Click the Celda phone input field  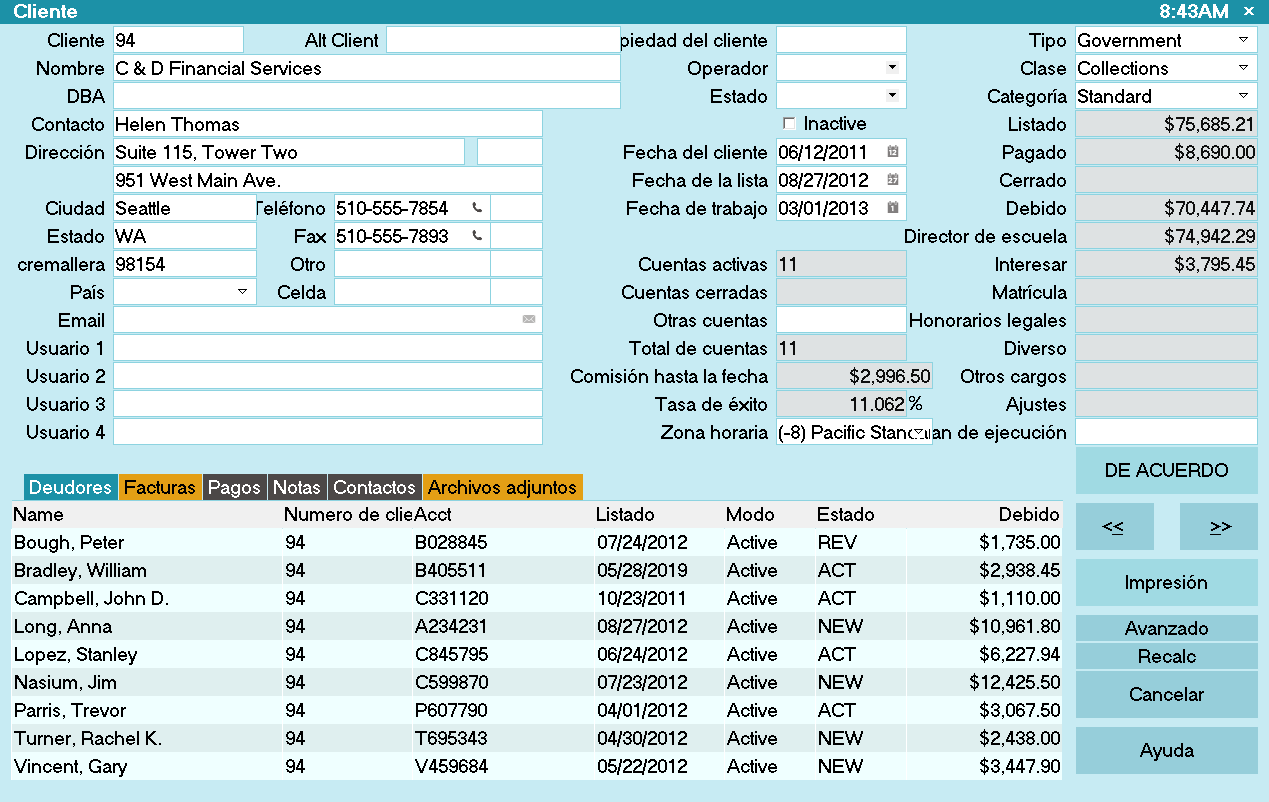(x=412, y=292)
